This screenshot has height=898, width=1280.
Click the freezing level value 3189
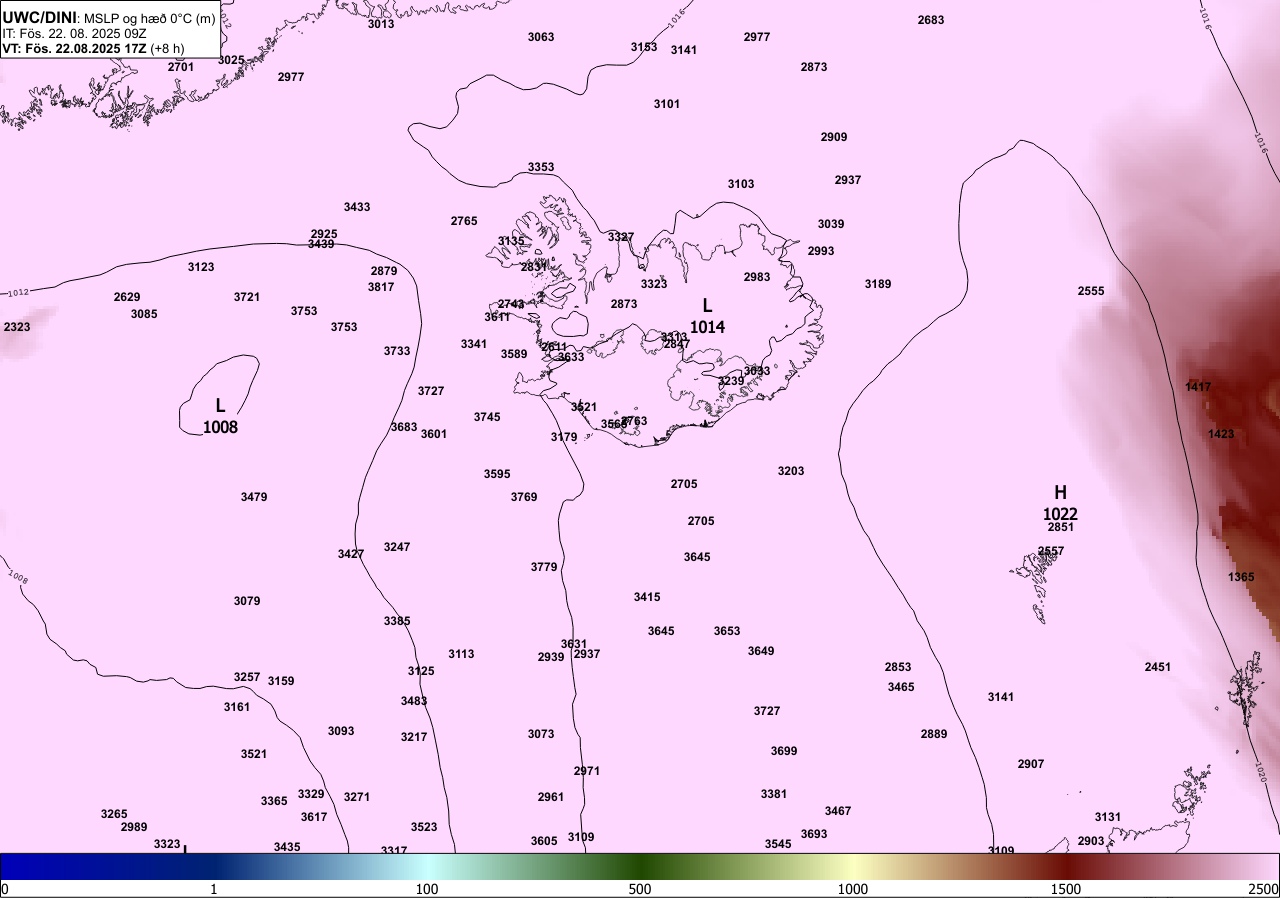pyautogui.click(x=878, y=284)
